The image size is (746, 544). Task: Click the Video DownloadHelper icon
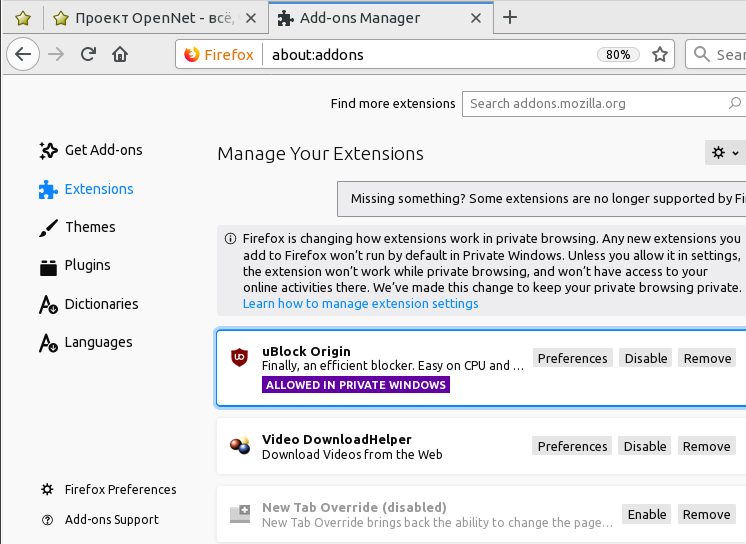240,446
